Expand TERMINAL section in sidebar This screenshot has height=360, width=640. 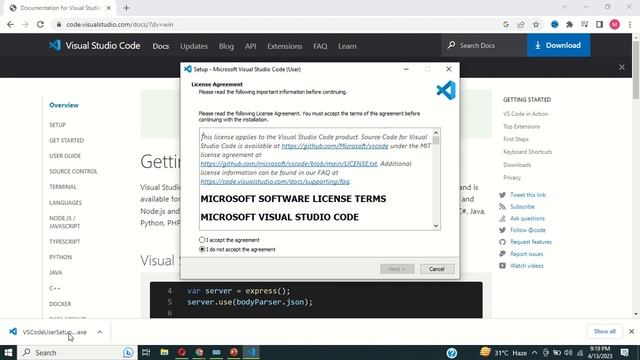point(63,187)
